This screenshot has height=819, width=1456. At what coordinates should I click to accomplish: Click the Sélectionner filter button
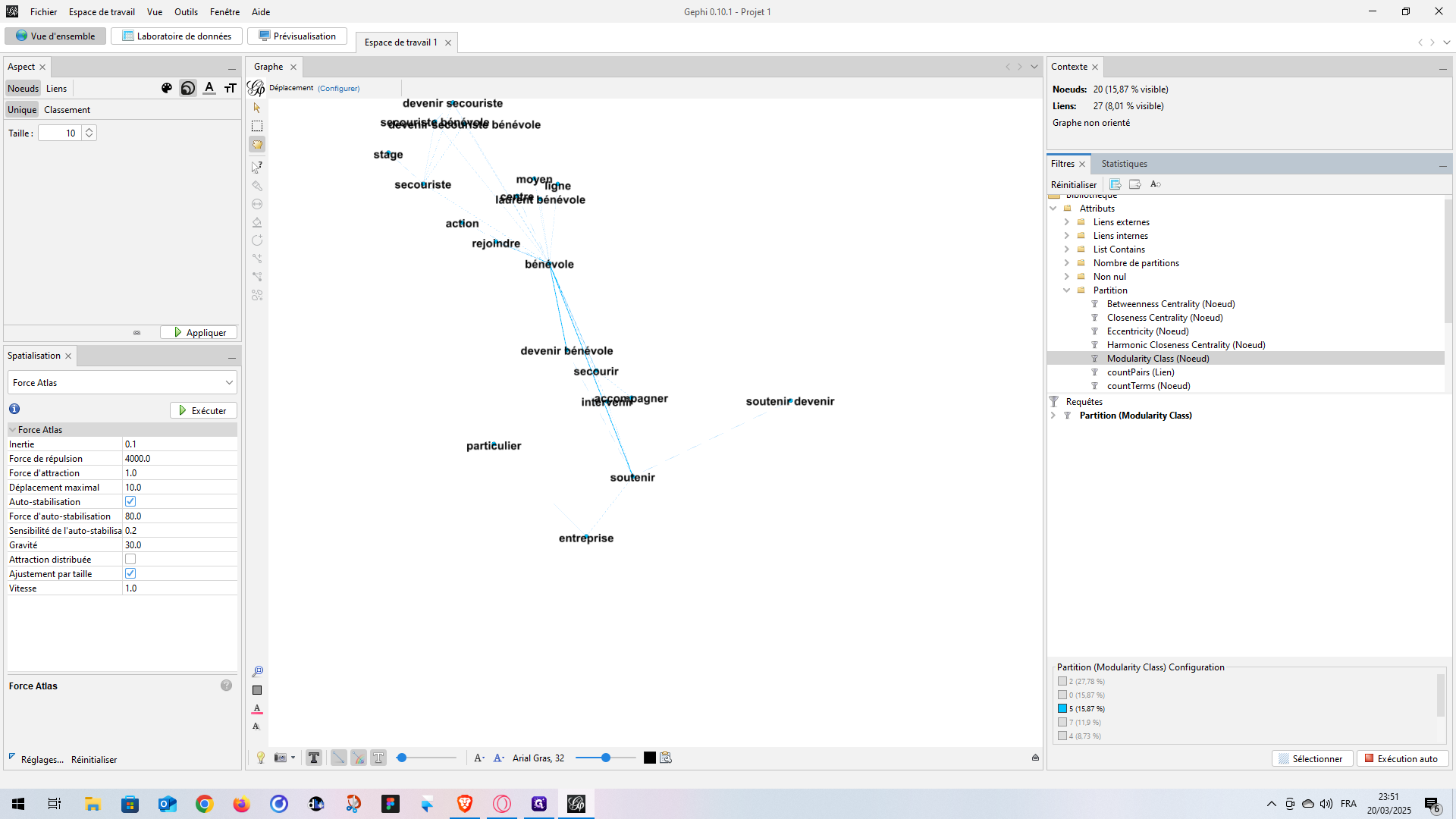click(x=1312, y=758)
